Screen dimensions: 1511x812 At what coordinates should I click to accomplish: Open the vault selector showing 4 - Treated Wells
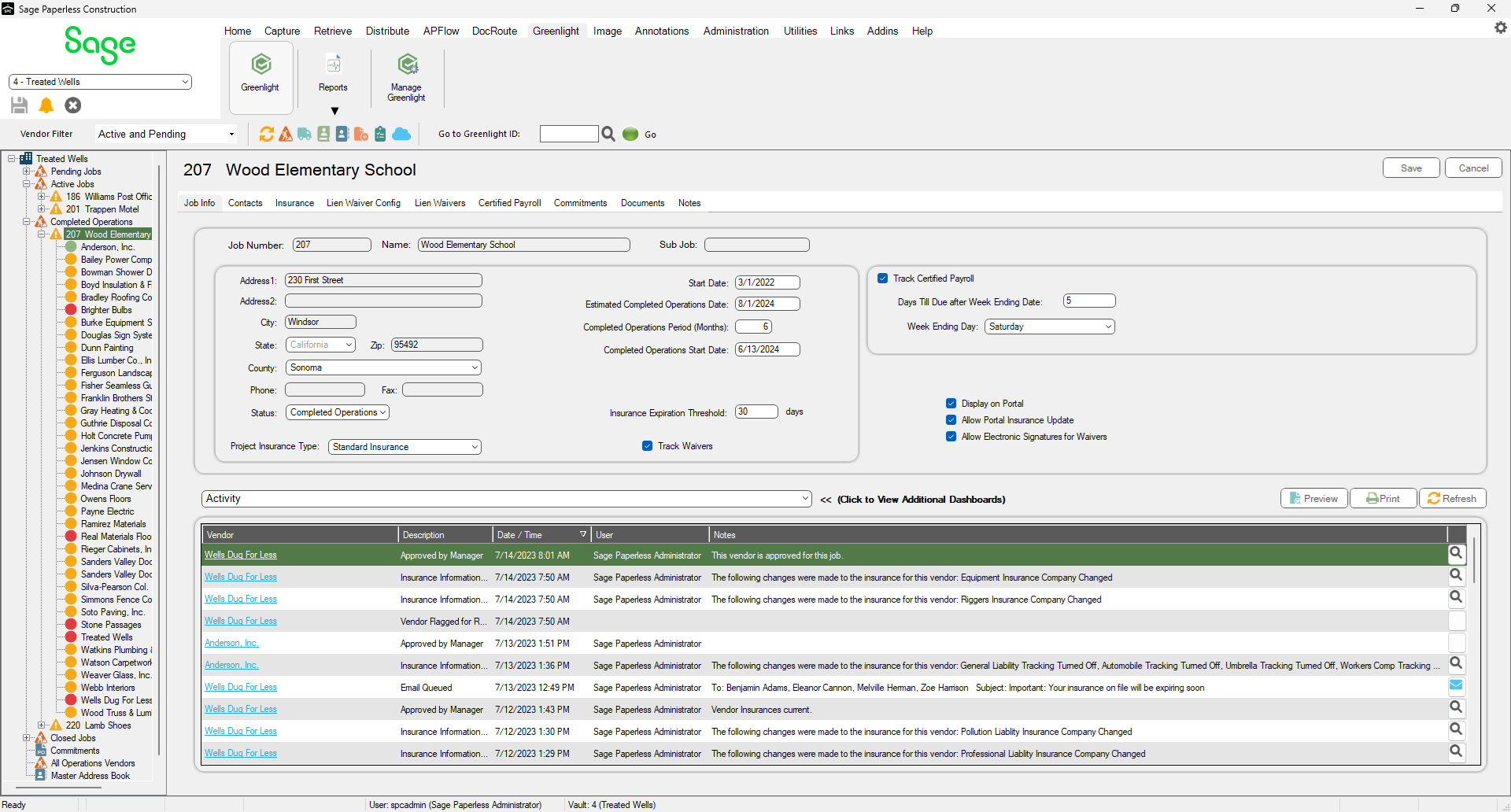pyautogui.click(x=100, y=82)
